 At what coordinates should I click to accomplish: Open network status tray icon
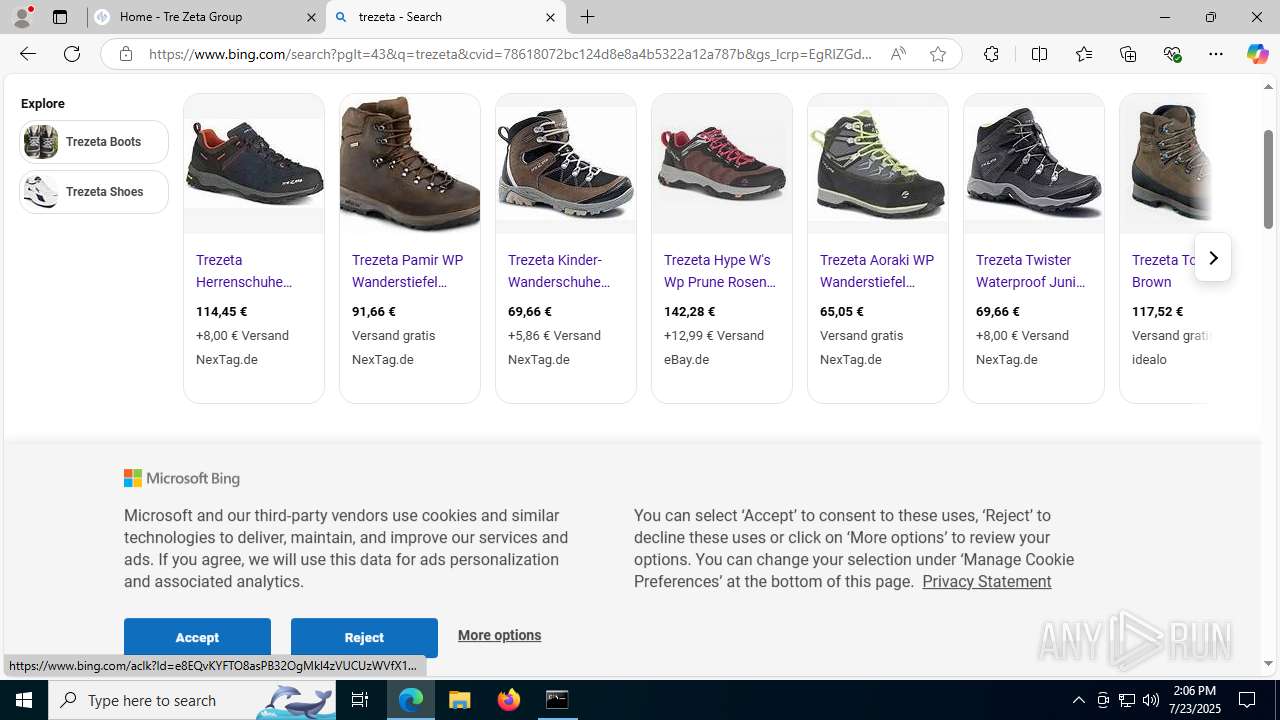click(x=1127, y=700)
